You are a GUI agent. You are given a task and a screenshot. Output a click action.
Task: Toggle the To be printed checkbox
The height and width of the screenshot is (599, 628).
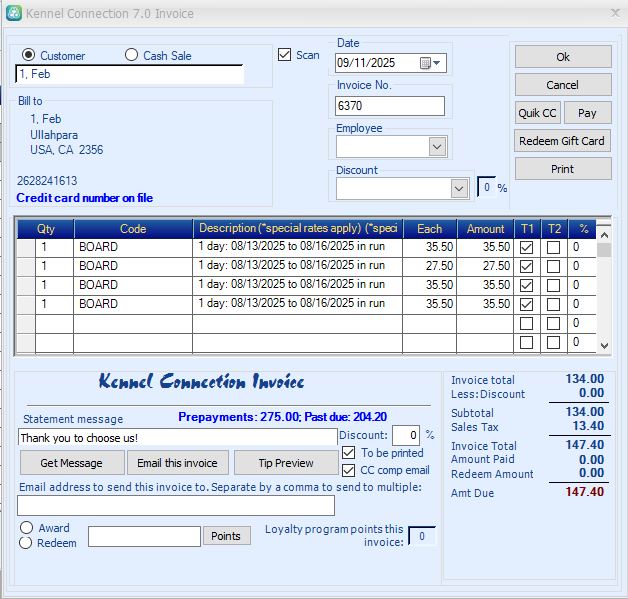coord(348,453)
